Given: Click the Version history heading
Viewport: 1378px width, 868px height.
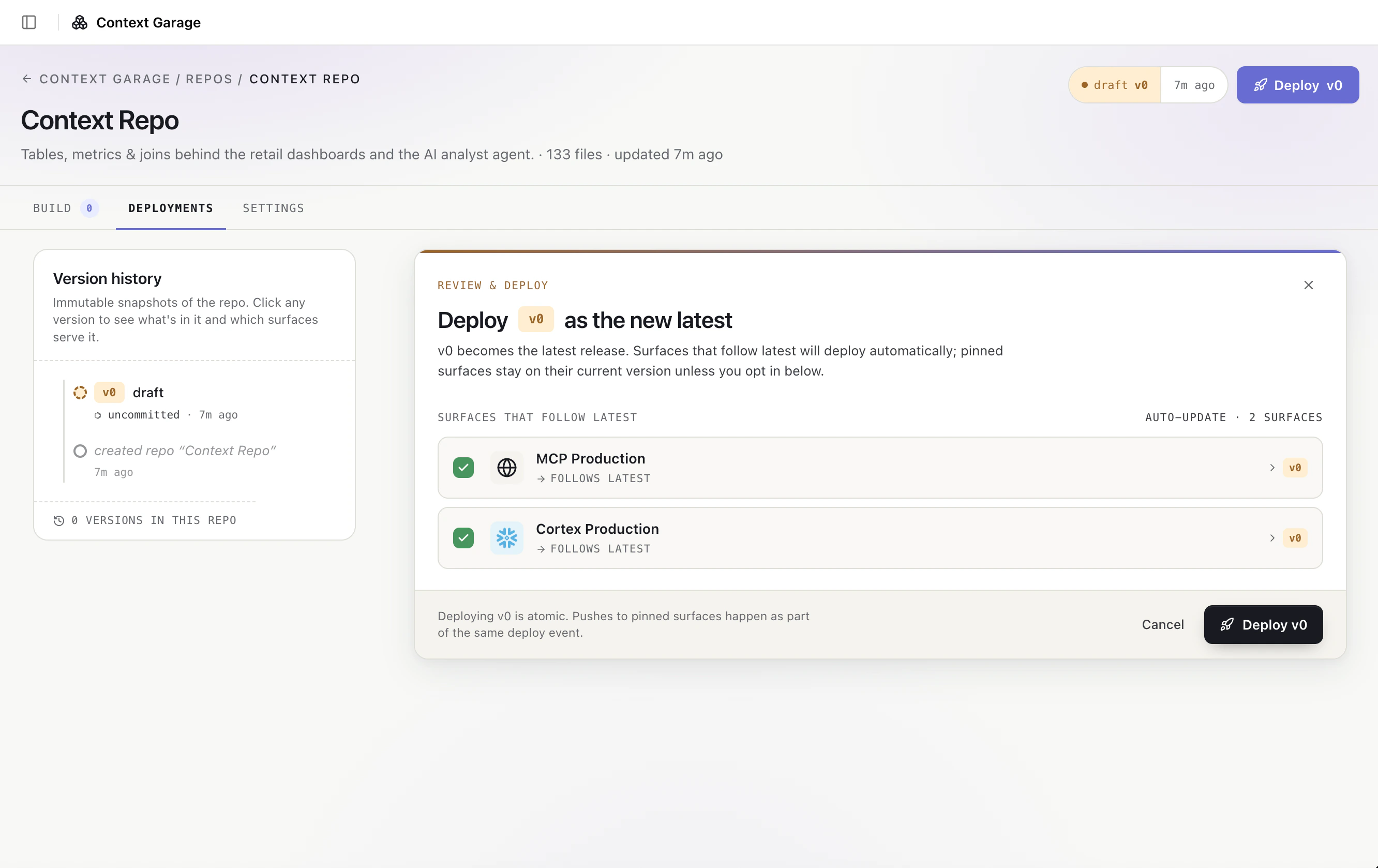Looking at the screenshot, I should click(107, 279).
